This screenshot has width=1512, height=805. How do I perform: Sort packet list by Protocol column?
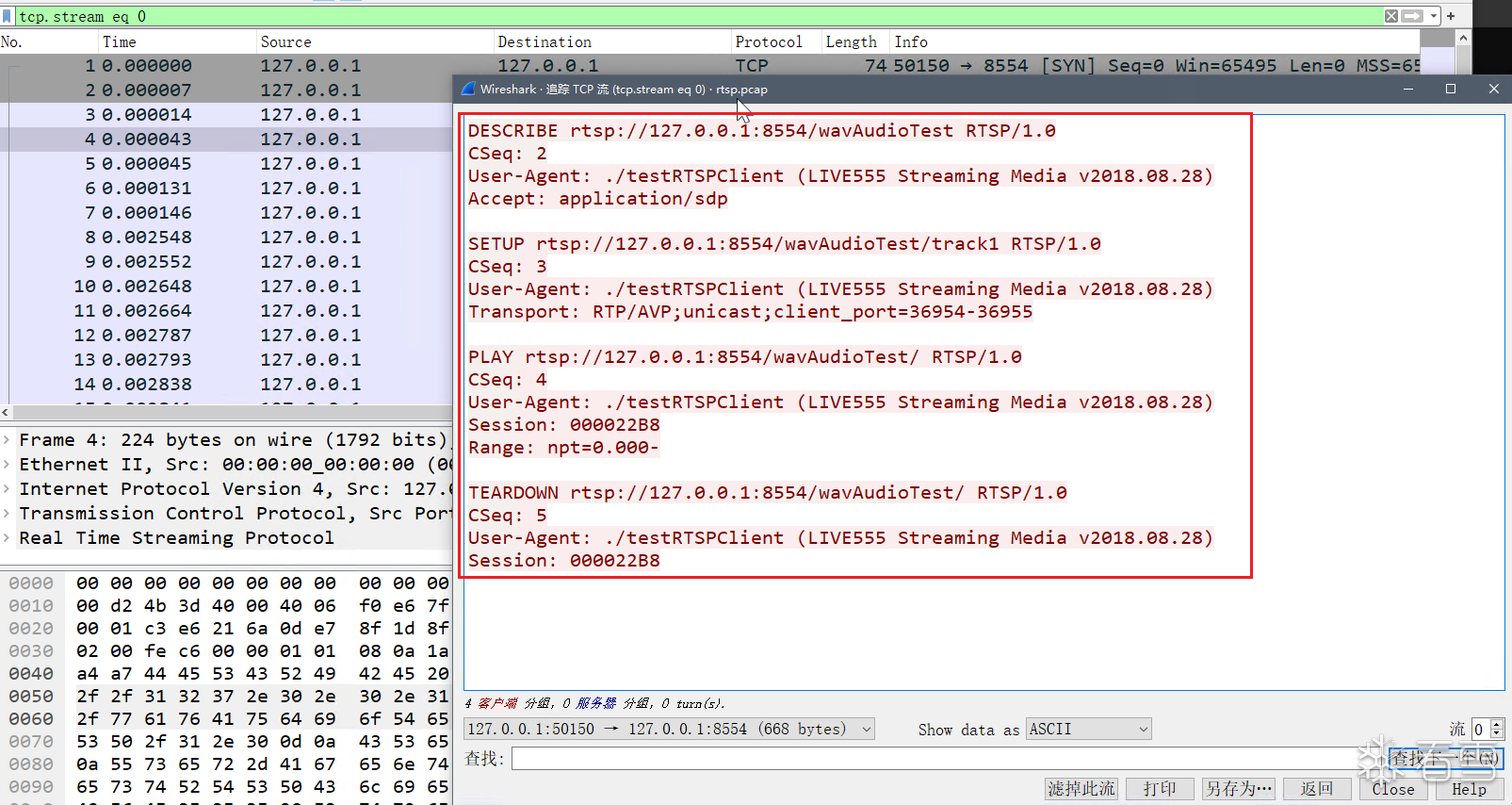[777, 41]
